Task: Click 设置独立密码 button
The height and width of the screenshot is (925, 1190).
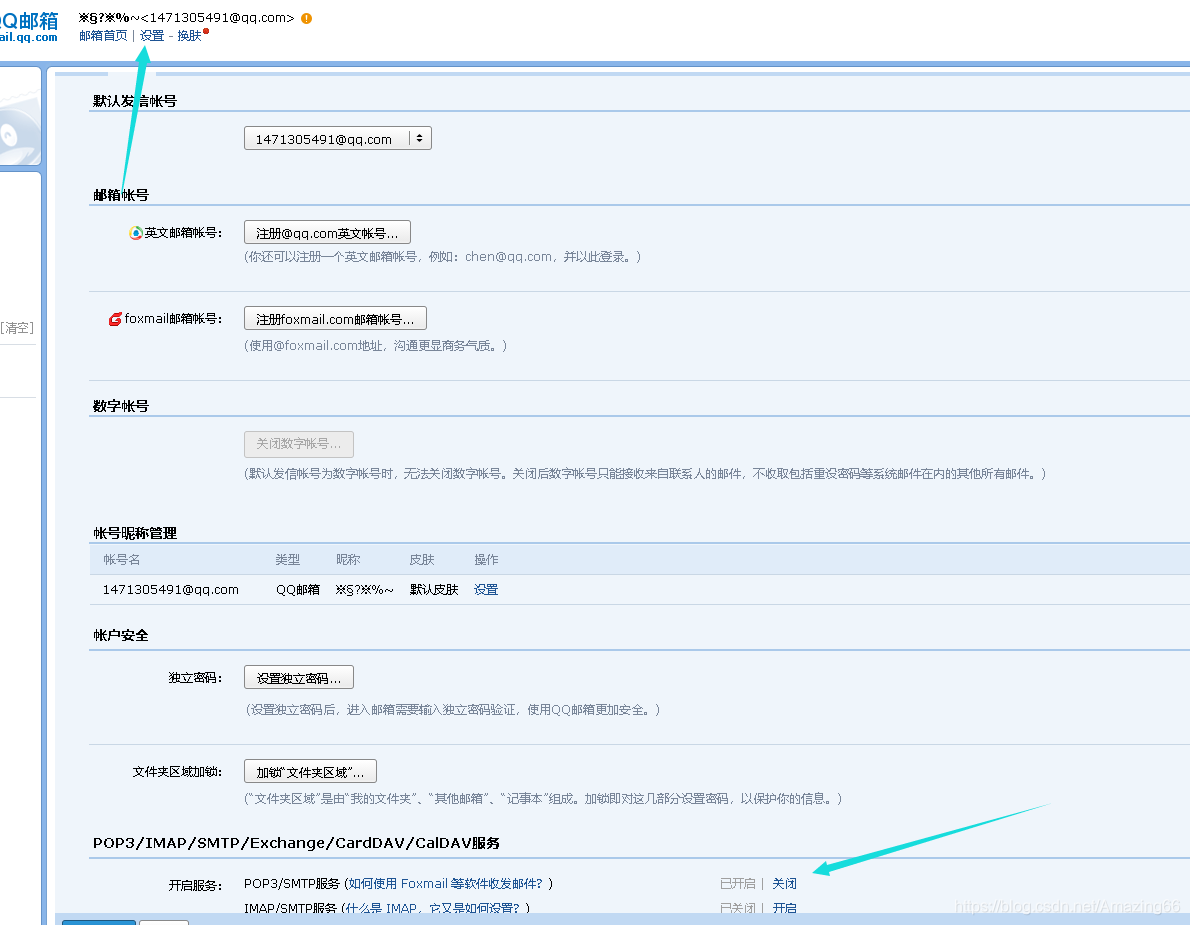Action: click(299, 678)
